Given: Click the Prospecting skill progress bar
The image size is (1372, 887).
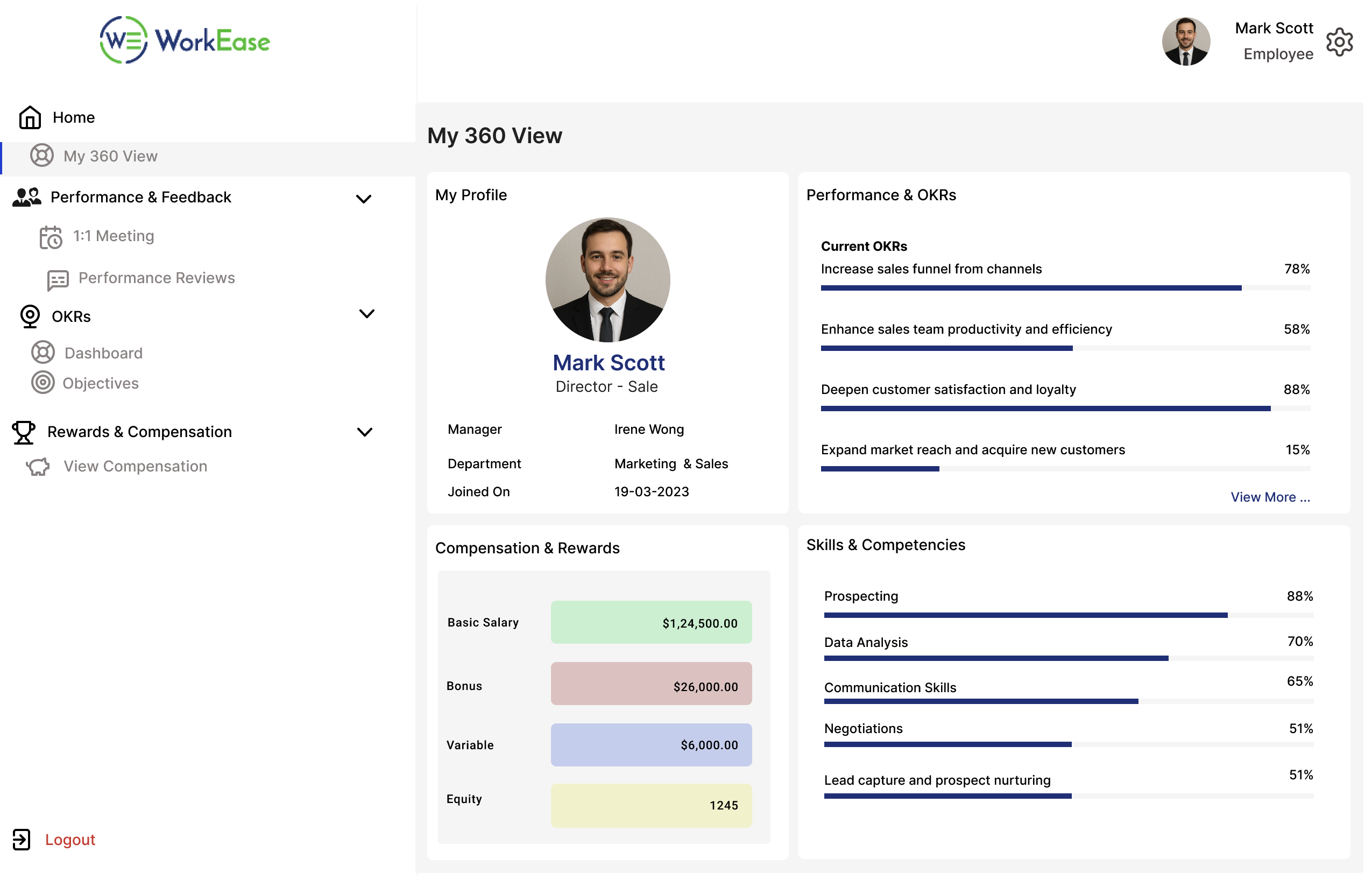Looking at the screenshot, I should (1068, 615).
